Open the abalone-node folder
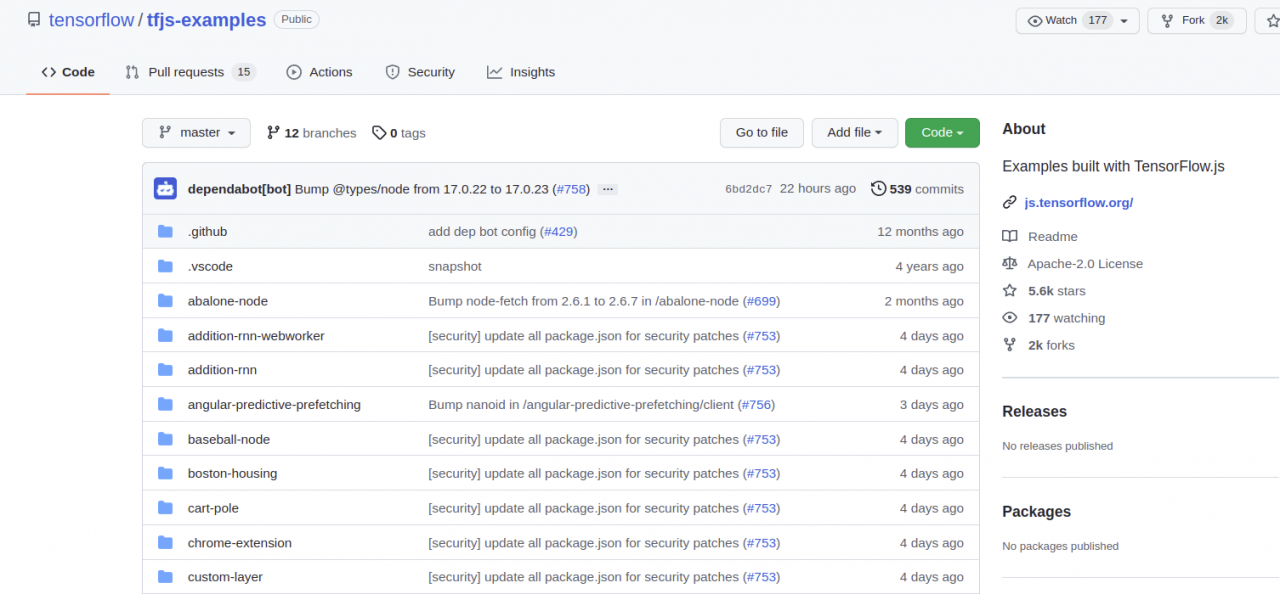This screenshot has height=594, width=1280. [227, 300]
